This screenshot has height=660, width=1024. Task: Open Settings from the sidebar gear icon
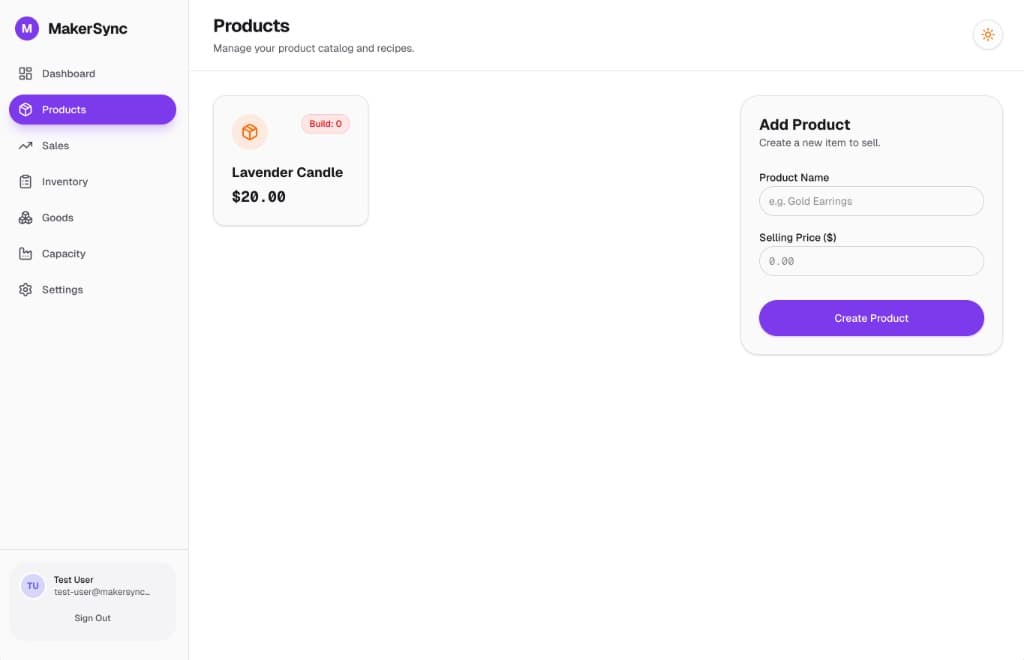tap(25, 289)
